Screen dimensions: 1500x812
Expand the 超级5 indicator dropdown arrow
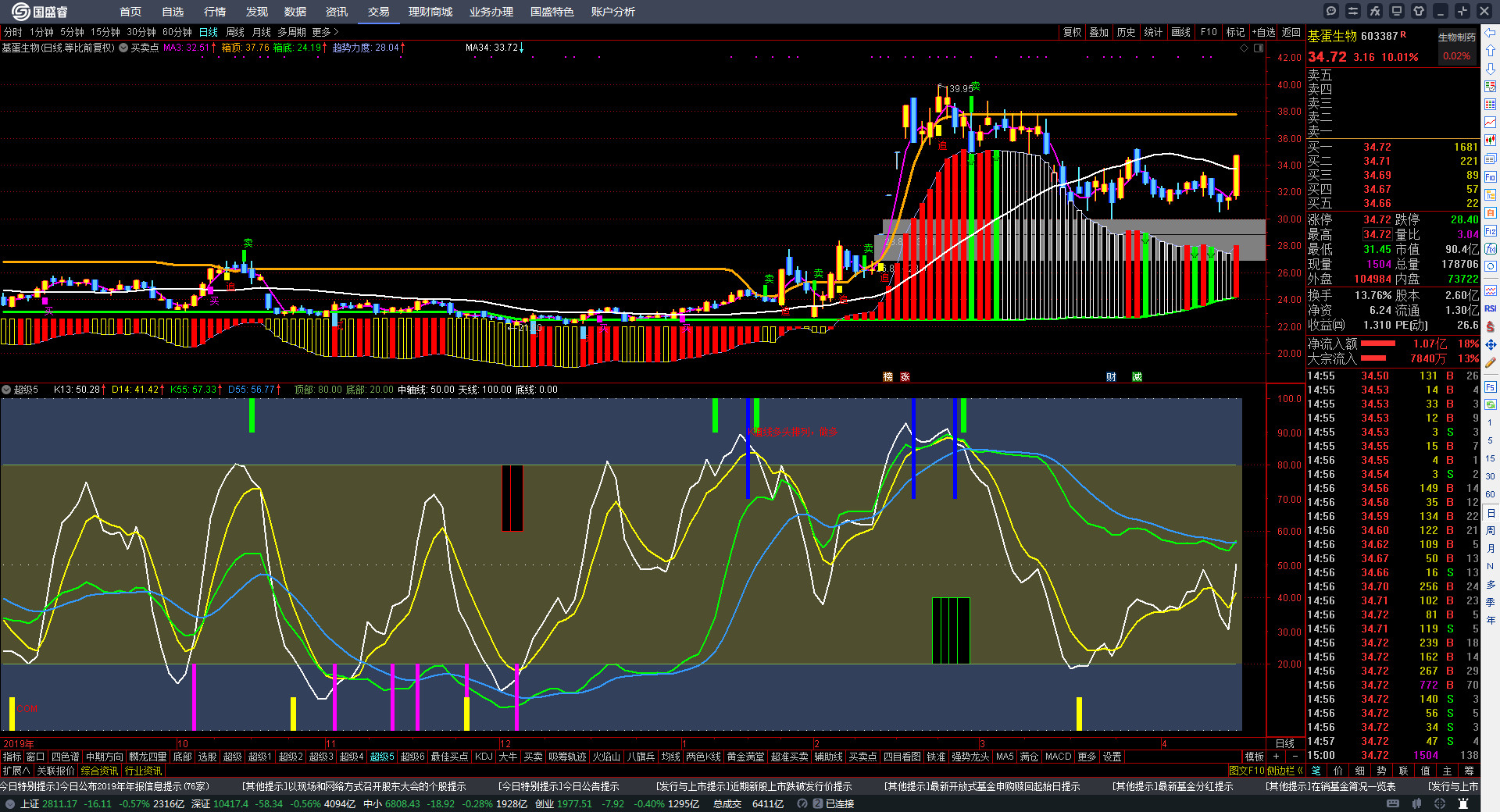pos(6,390)
